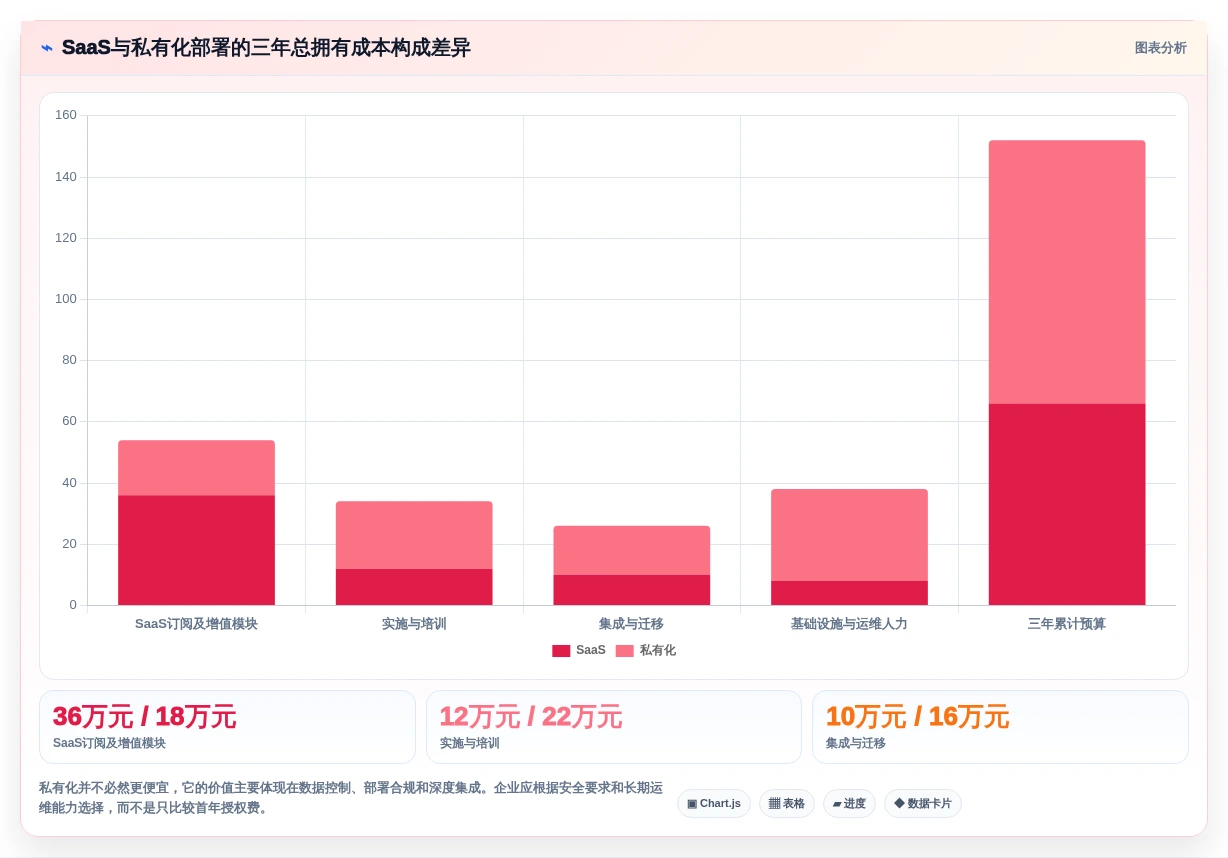The width and height of the screenshot is (1228, 858).
Task: Click the SaaS订阅及增值模块 card caption
Action: pyautogui.click(x=109, y=744)
